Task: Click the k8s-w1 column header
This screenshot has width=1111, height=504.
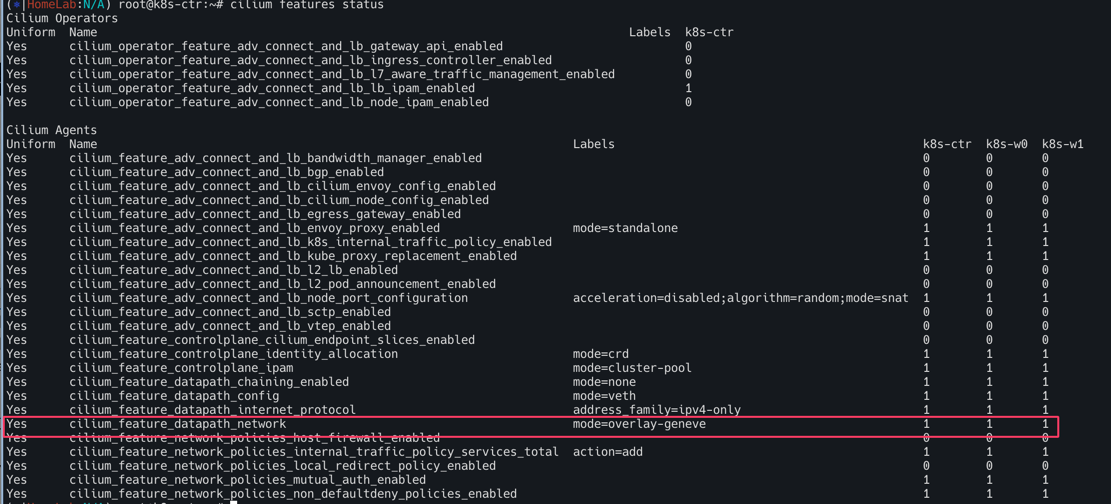Action: click(1062, 144)
